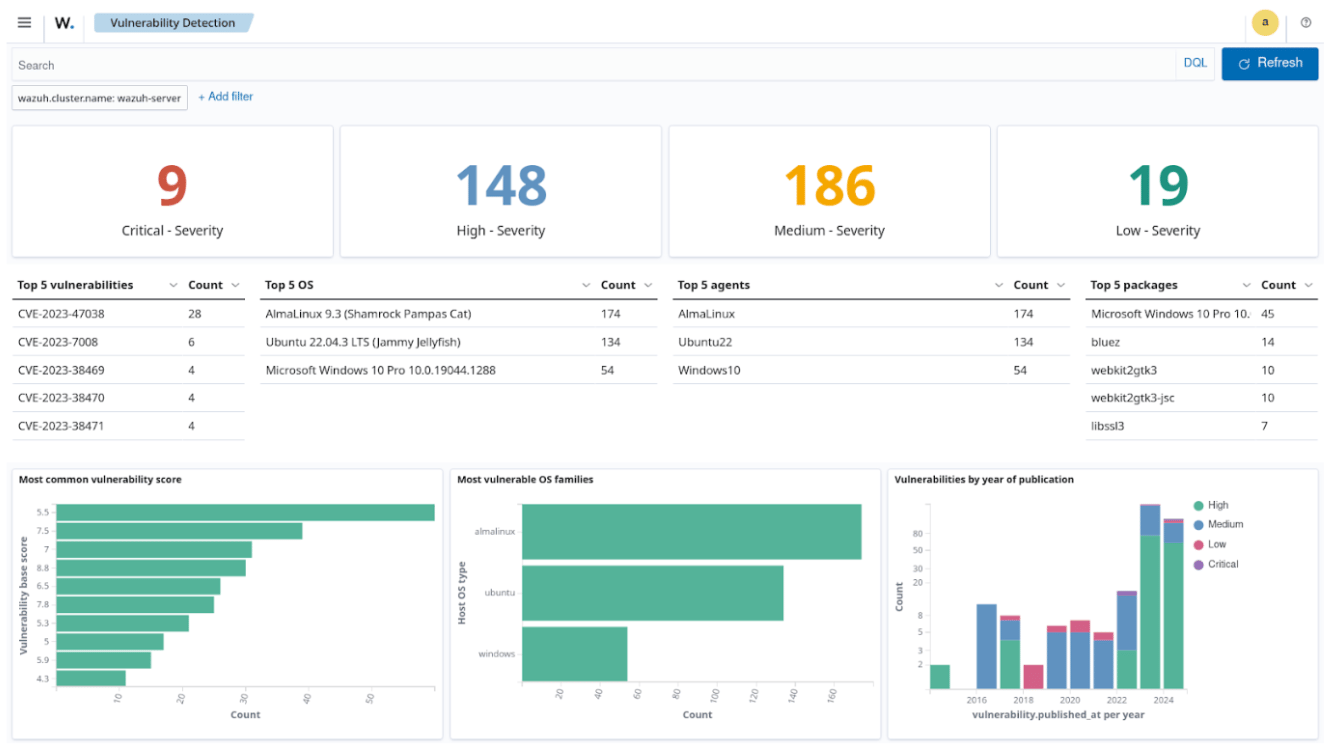Click the Critical severity count 9

(172, 186)
